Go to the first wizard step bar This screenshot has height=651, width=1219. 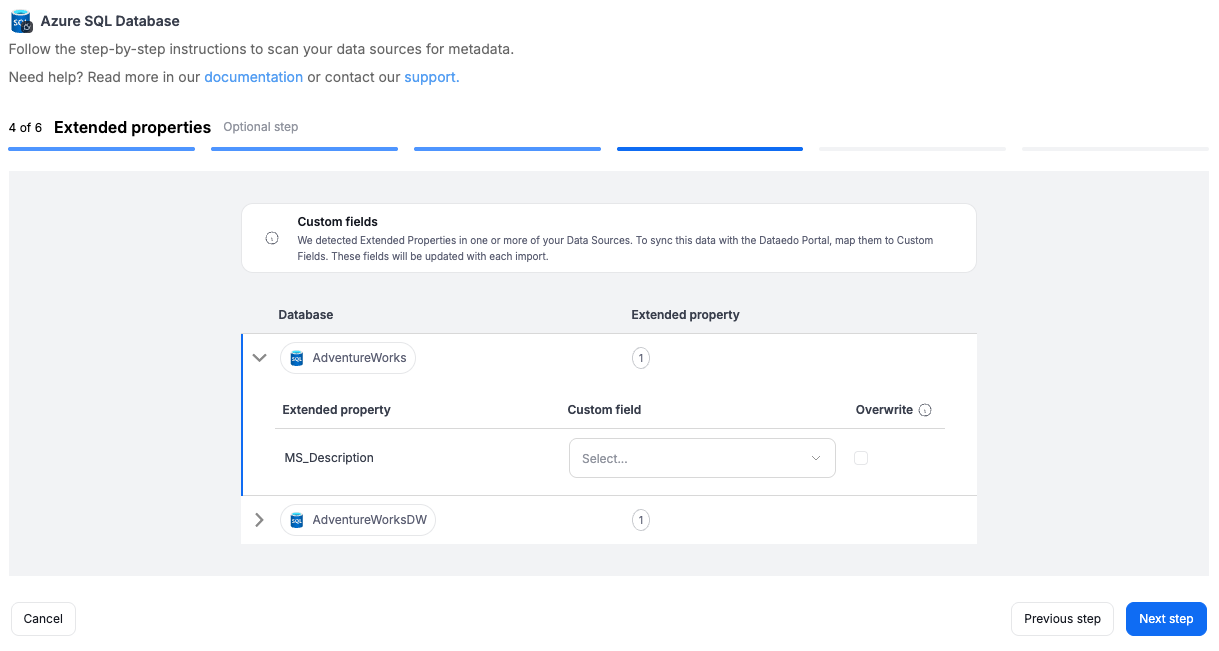coord(101,149)
